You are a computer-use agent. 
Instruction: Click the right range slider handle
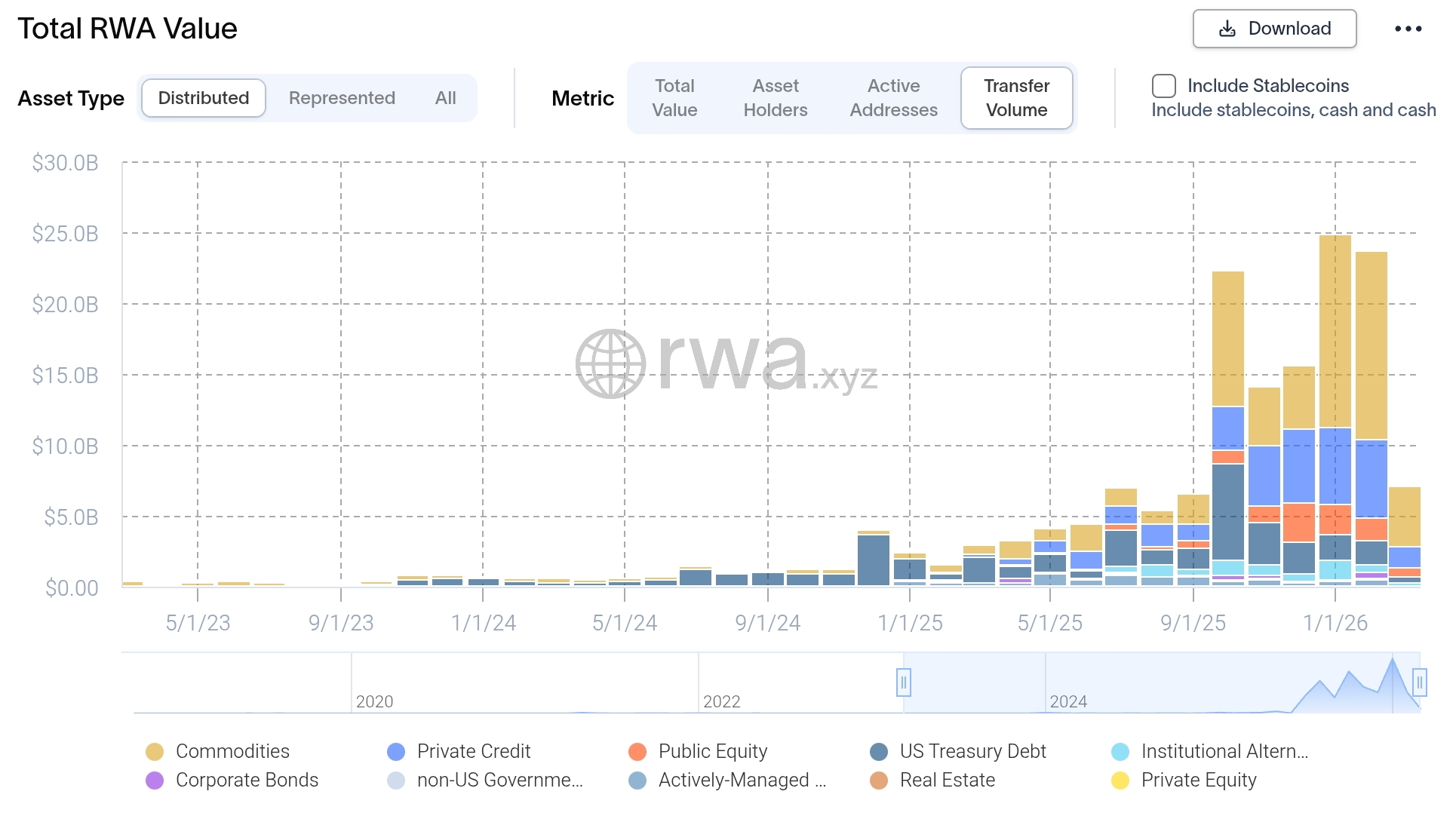(x=1419, y=682)
